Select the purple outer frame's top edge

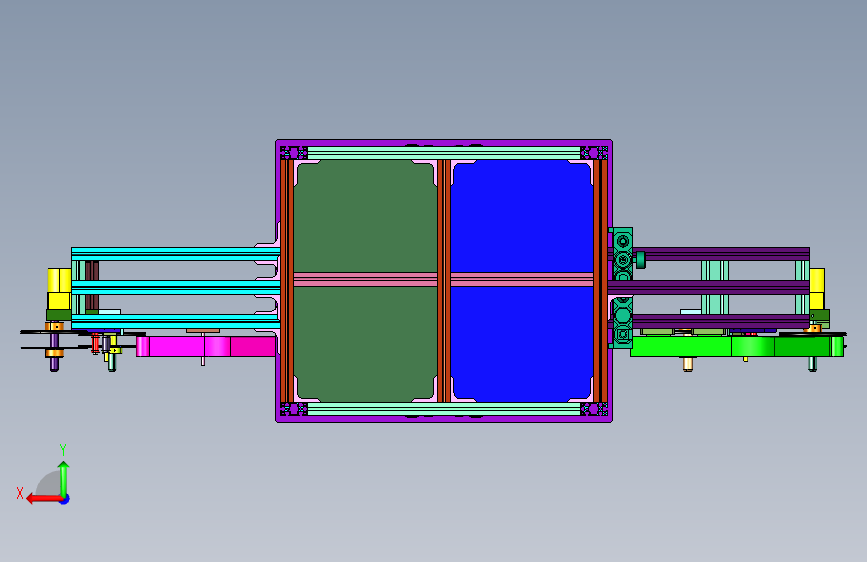[x=444, y=143]
